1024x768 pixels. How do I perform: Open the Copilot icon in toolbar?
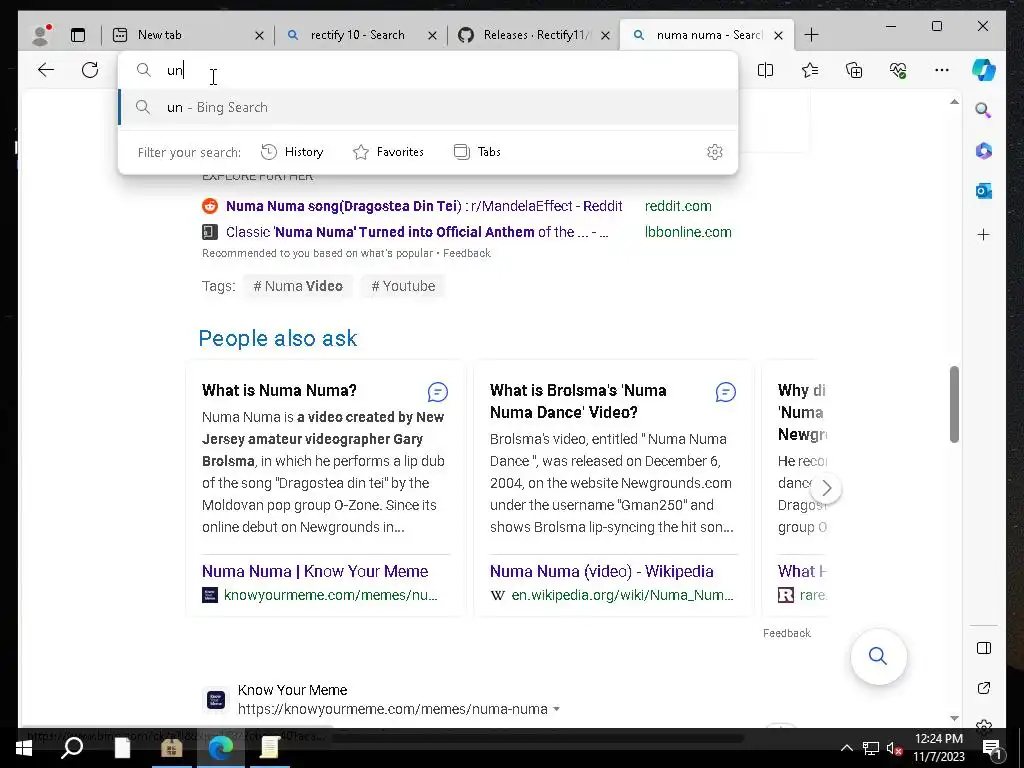coord(984,70)
